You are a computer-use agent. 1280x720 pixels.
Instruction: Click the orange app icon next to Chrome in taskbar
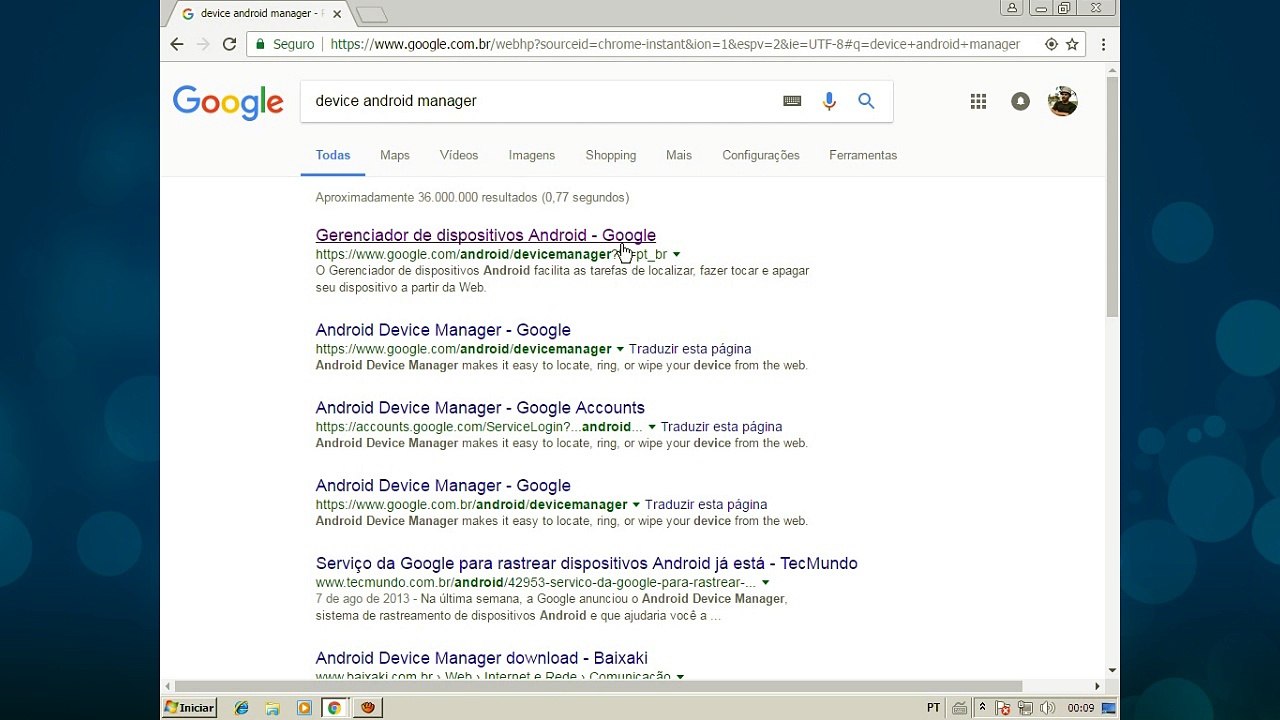[x=368, y=708]
